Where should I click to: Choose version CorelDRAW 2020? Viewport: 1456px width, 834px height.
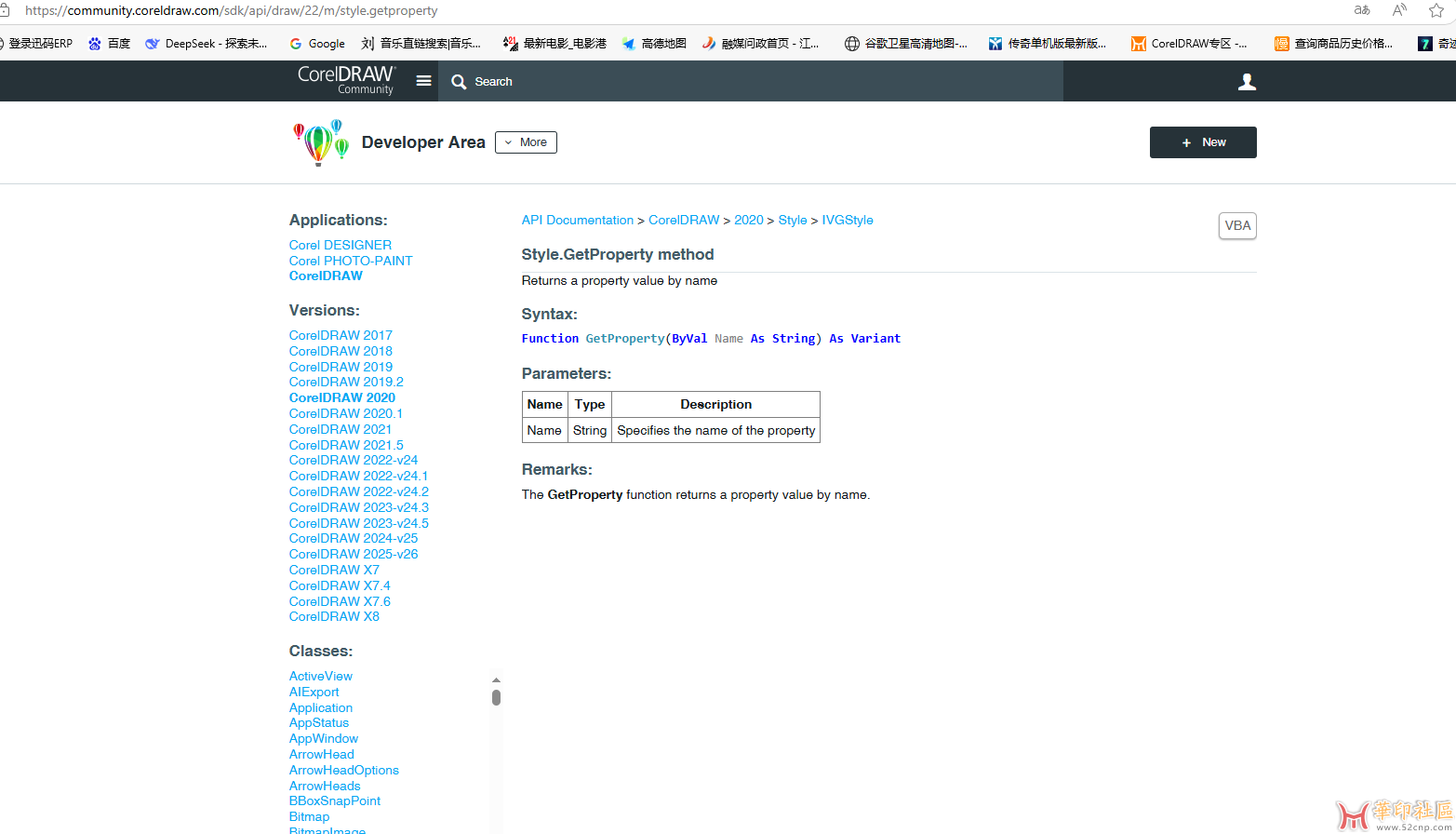(x=342, y=397)
